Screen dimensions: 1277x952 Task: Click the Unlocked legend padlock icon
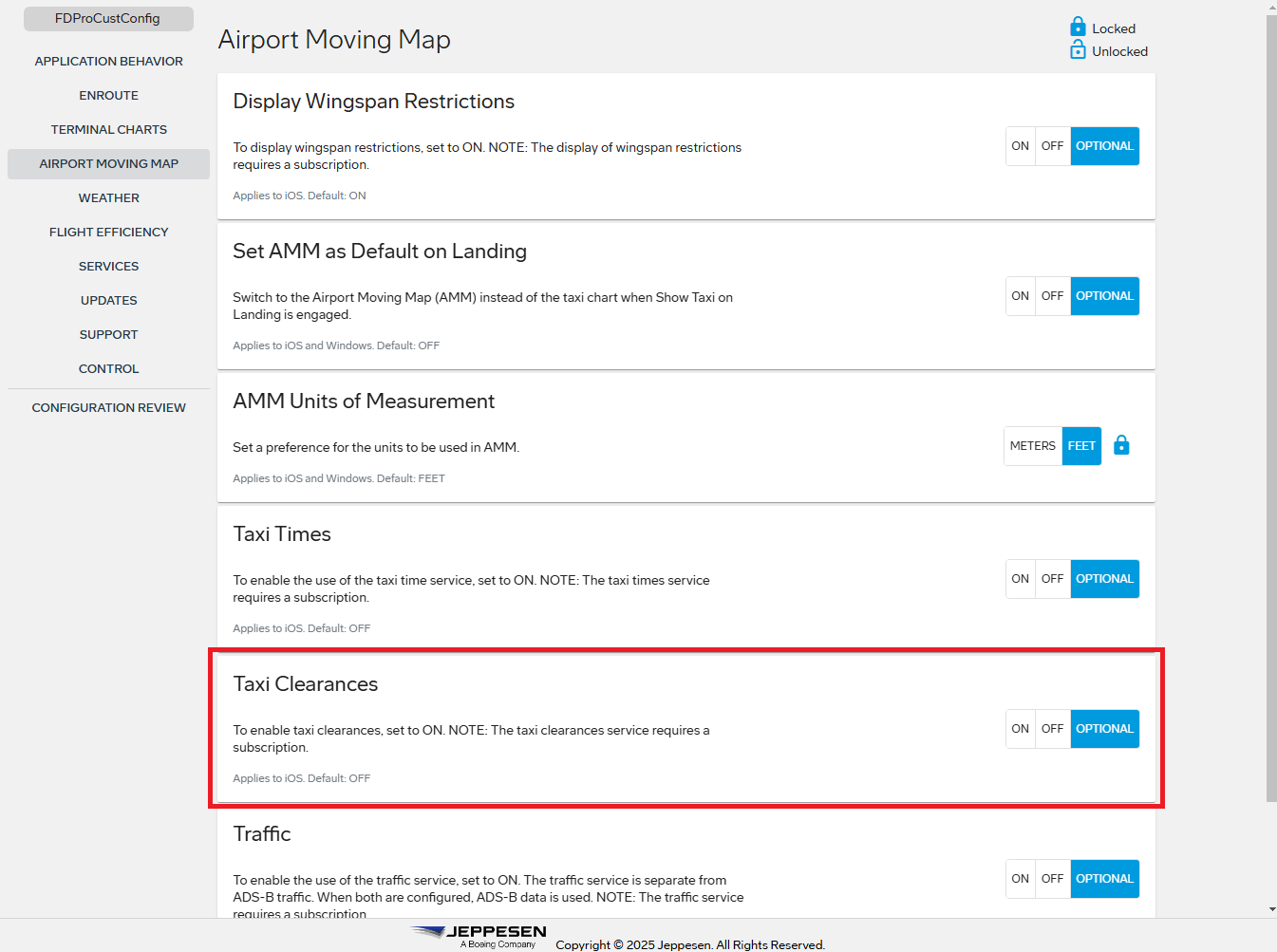coord(1078,50)
